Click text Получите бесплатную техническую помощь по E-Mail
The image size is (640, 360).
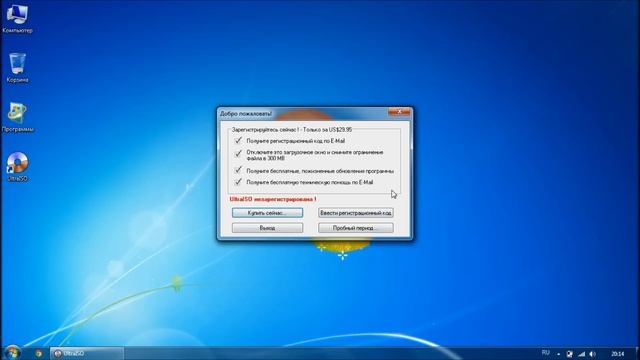310,182
